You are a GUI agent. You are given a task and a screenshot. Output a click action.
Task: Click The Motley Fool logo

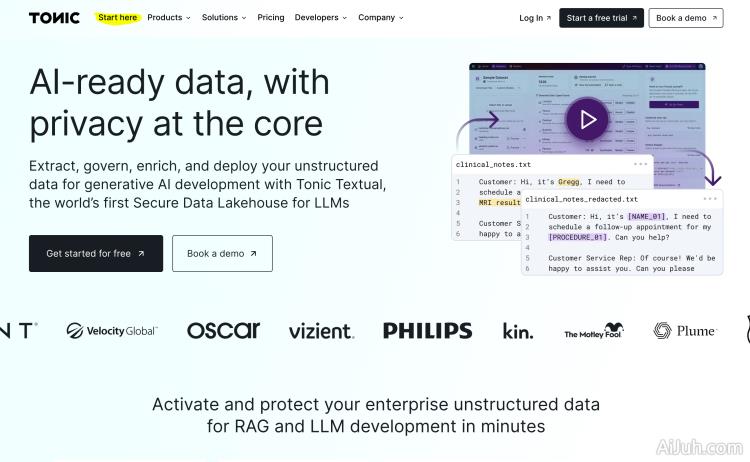tap(594, 331)
